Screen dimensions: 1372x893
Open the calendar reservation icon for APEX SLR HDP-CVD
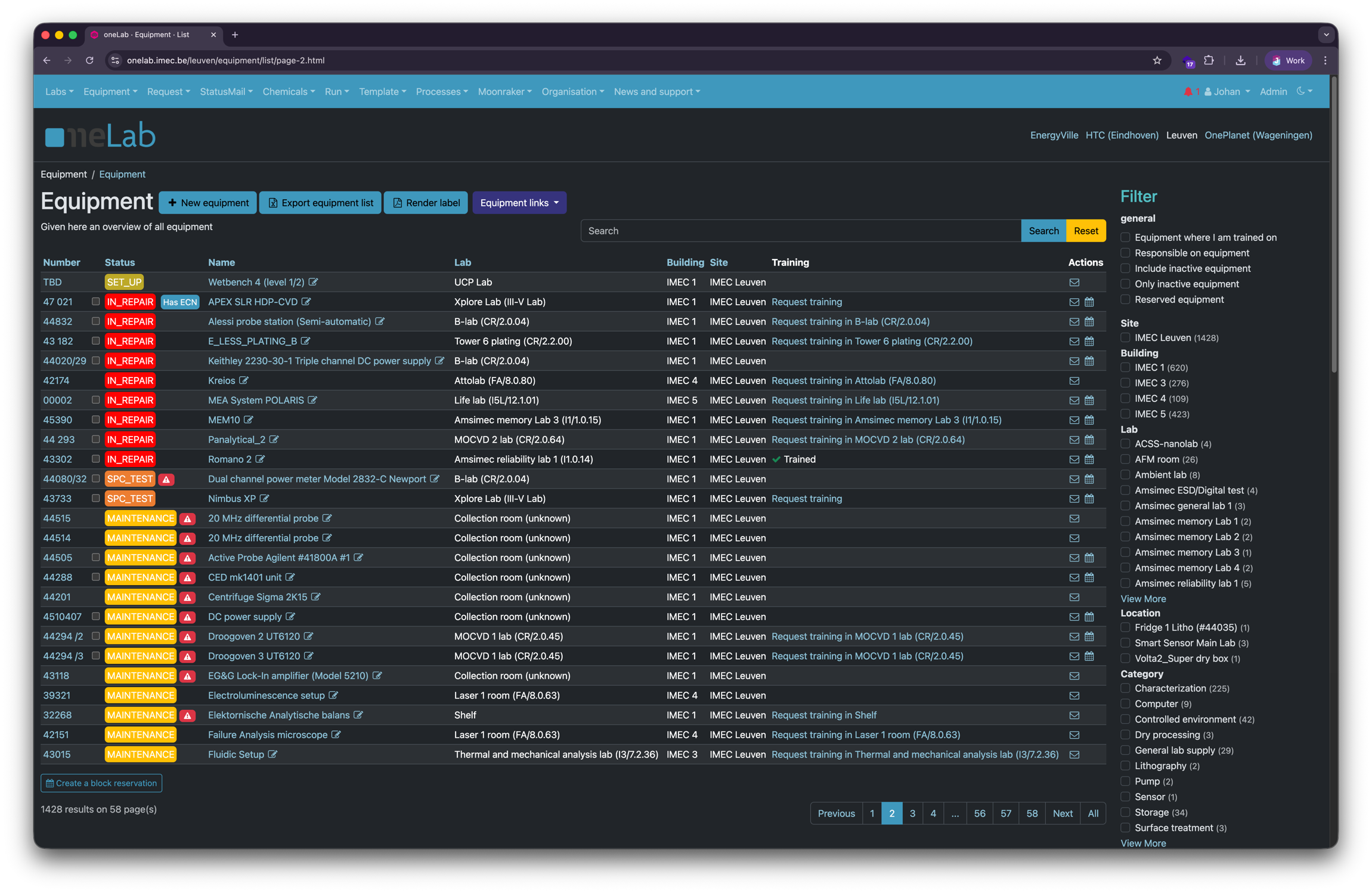pyautogui.click(x=1089, y=302)
